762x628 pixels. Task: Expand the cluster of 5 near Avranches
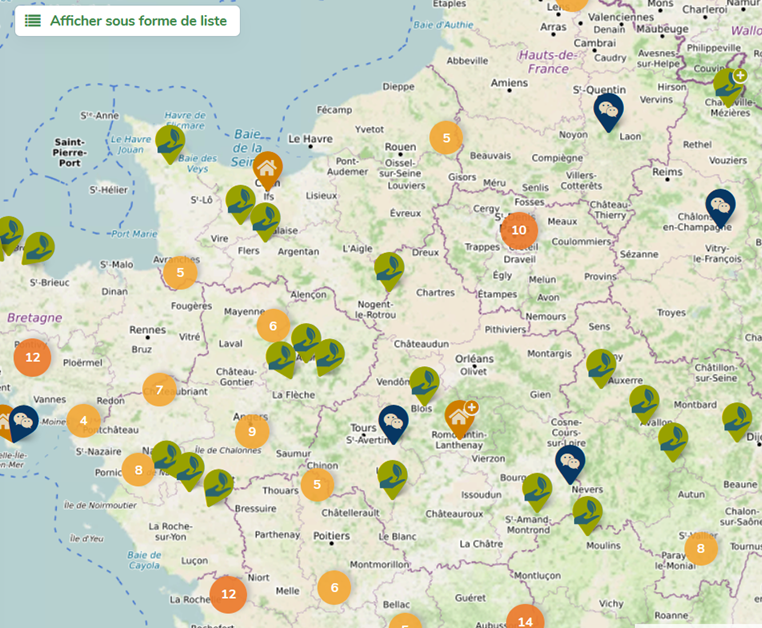180,273
